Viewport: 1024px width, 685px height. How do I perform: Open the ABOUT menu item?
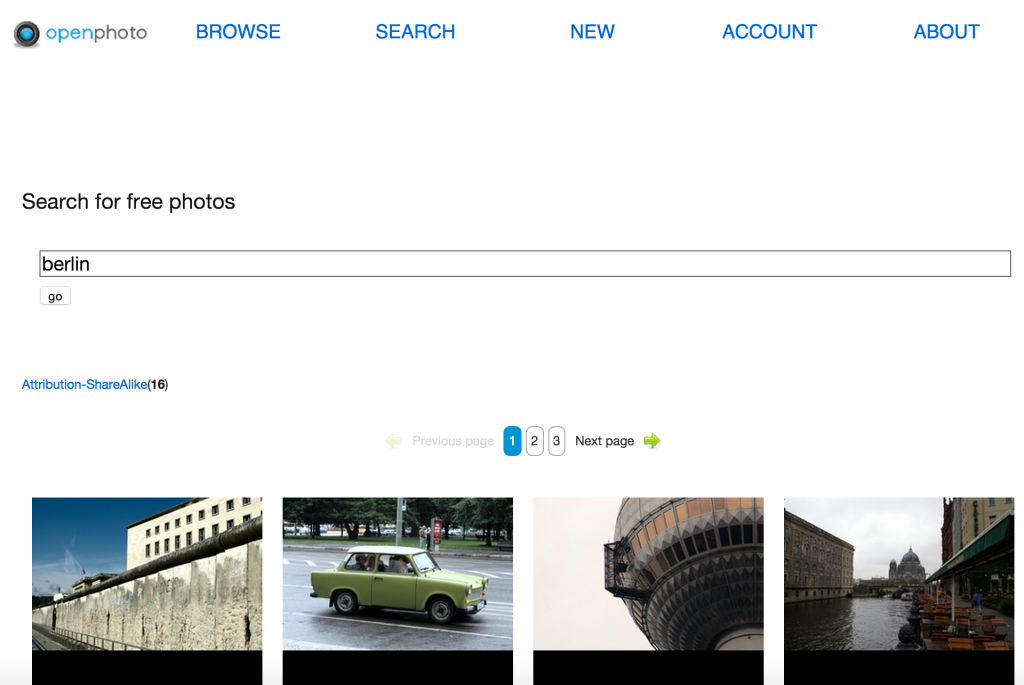click(946, 31)
